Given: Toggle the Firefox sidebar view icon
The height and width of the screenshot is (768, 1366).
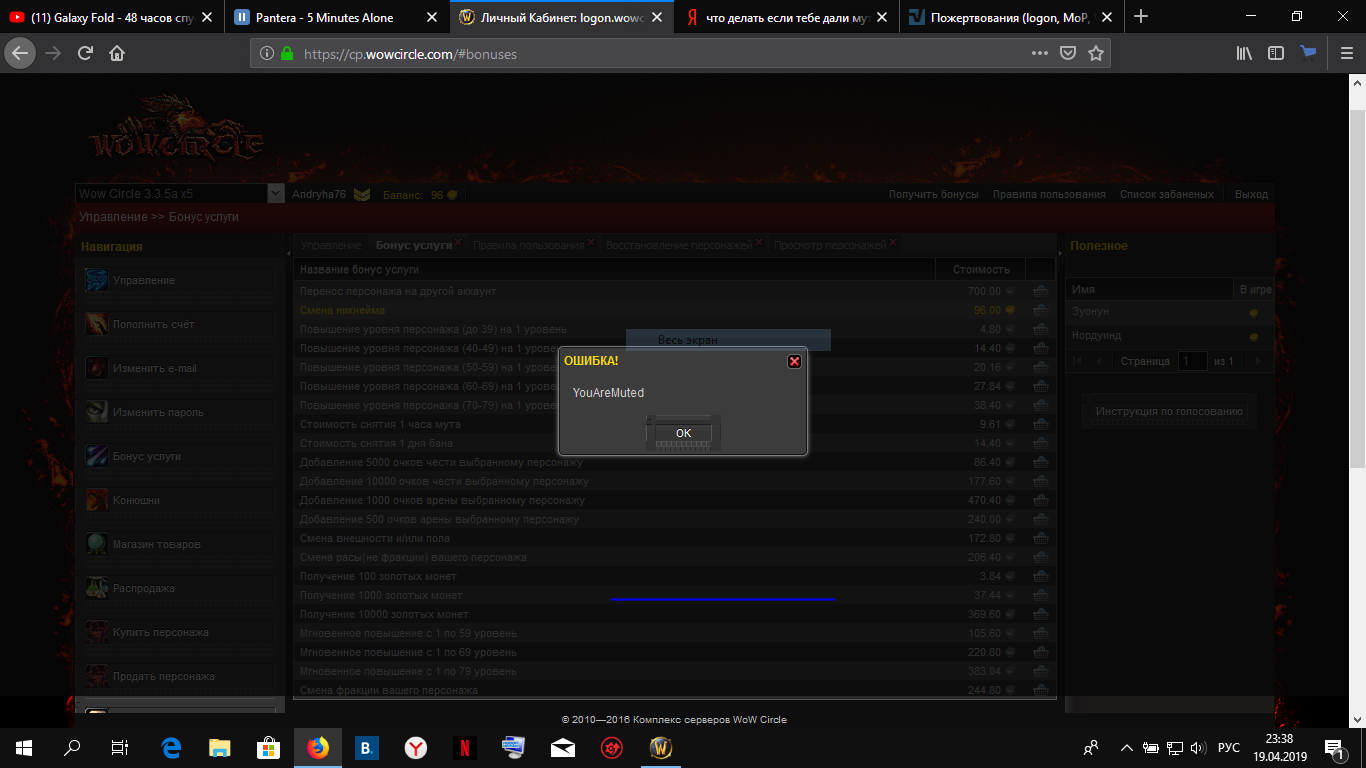Looking at the screenshot, I should [1275, 54].
